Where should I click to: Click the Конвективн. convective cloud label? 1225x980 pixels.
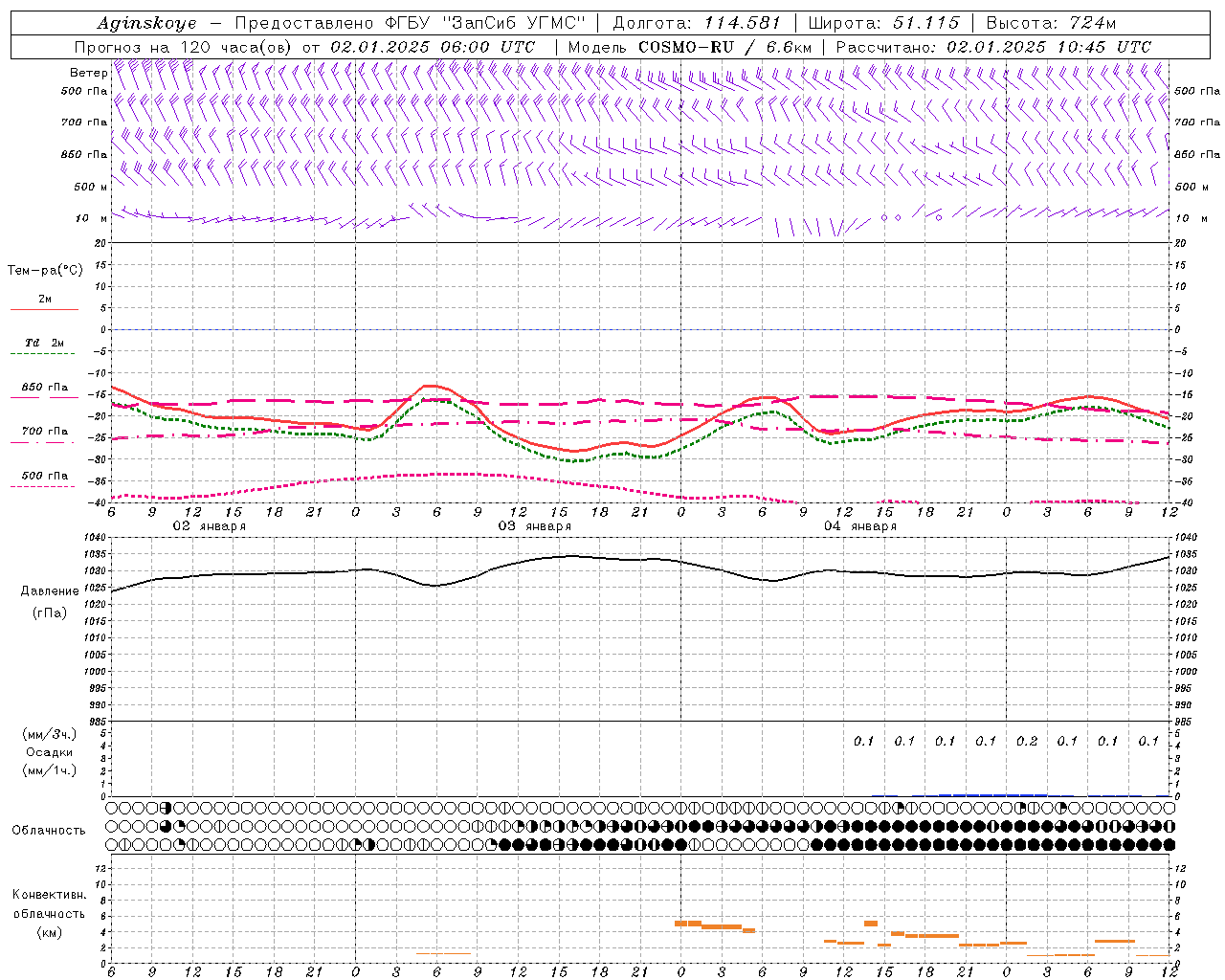49,895
